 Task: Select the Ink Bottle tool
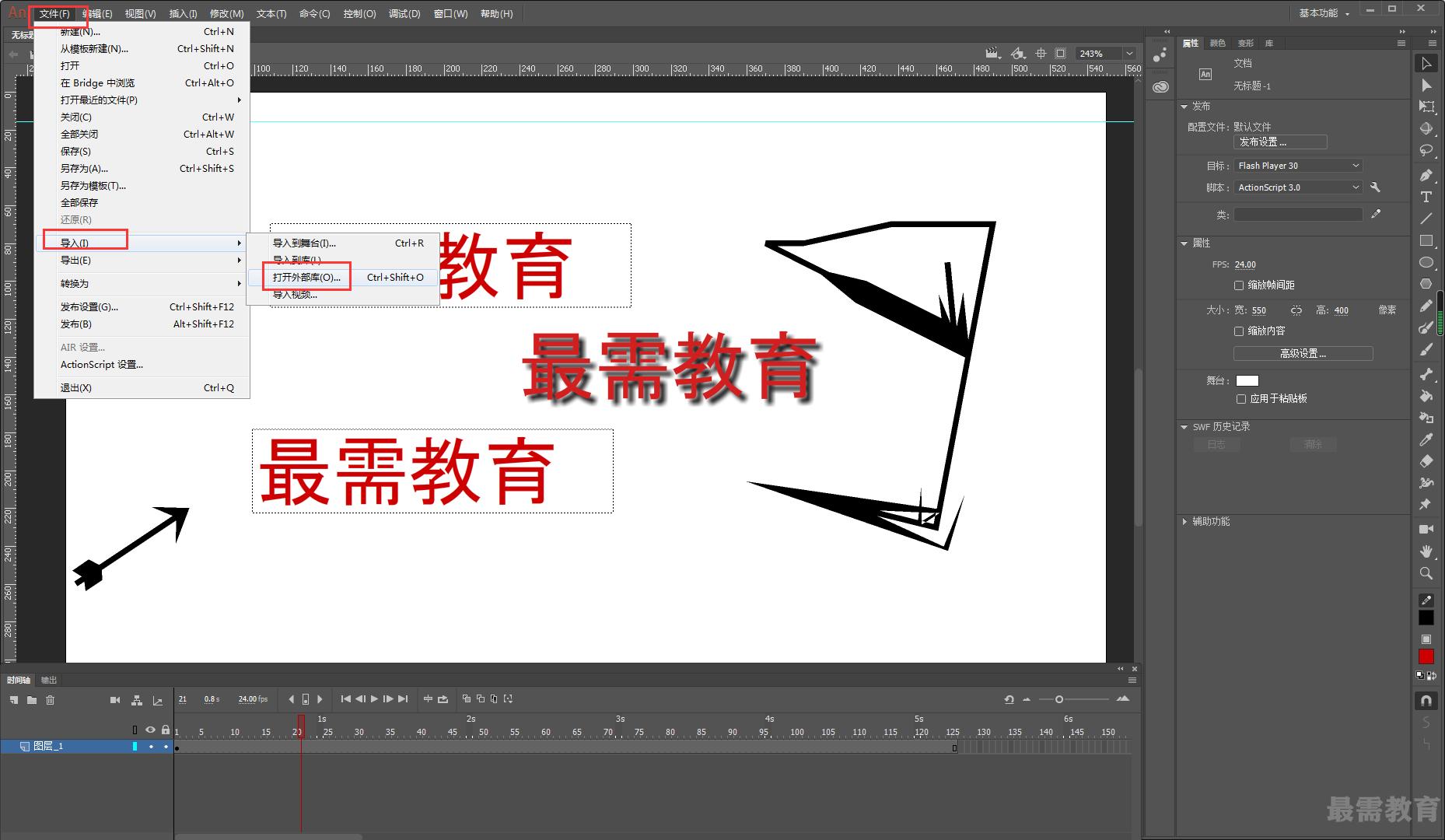coord(1426,418)
